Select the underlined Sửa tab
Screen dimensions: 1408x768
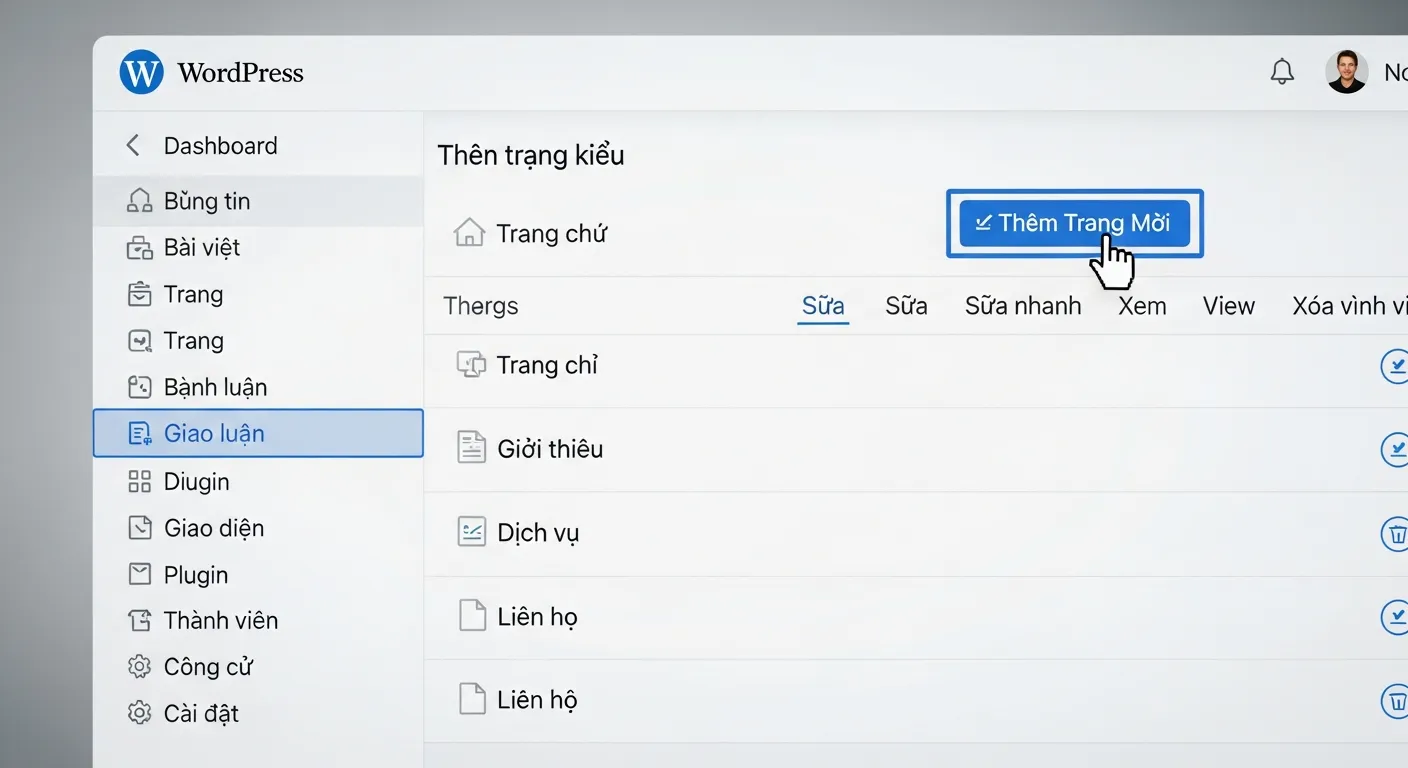(x=823, y=306)
